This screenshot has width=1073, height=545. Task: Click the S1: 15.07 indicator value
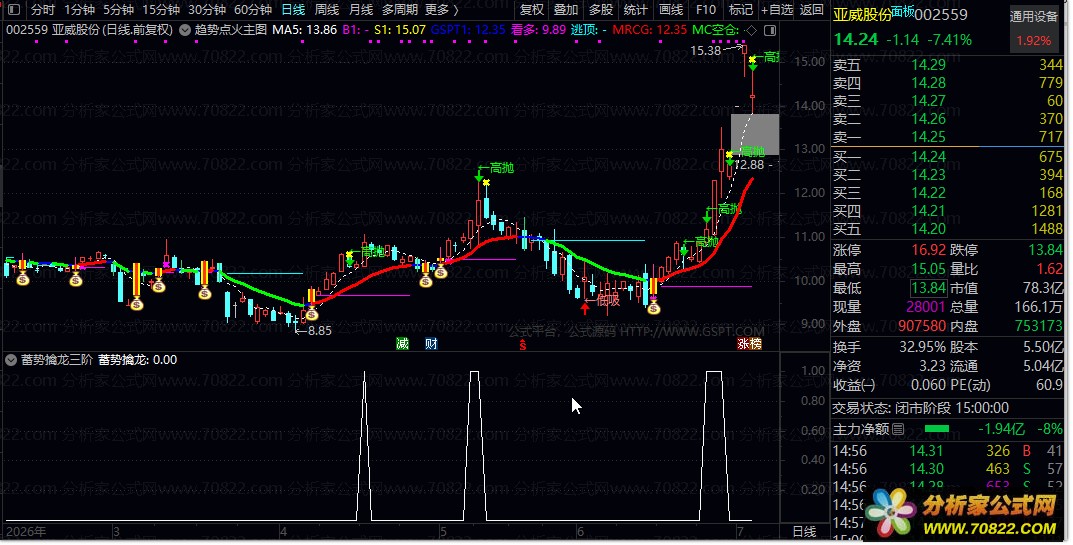pyautogui.click(x=400, y=30)
